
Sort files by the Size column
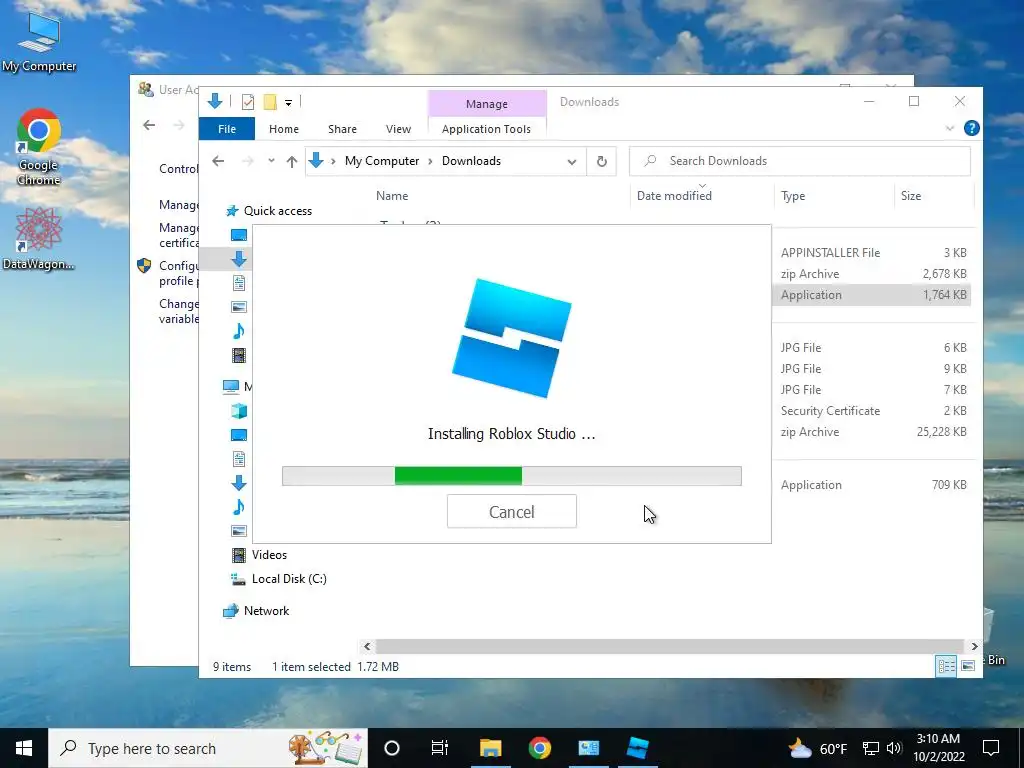tap(911, 195)
